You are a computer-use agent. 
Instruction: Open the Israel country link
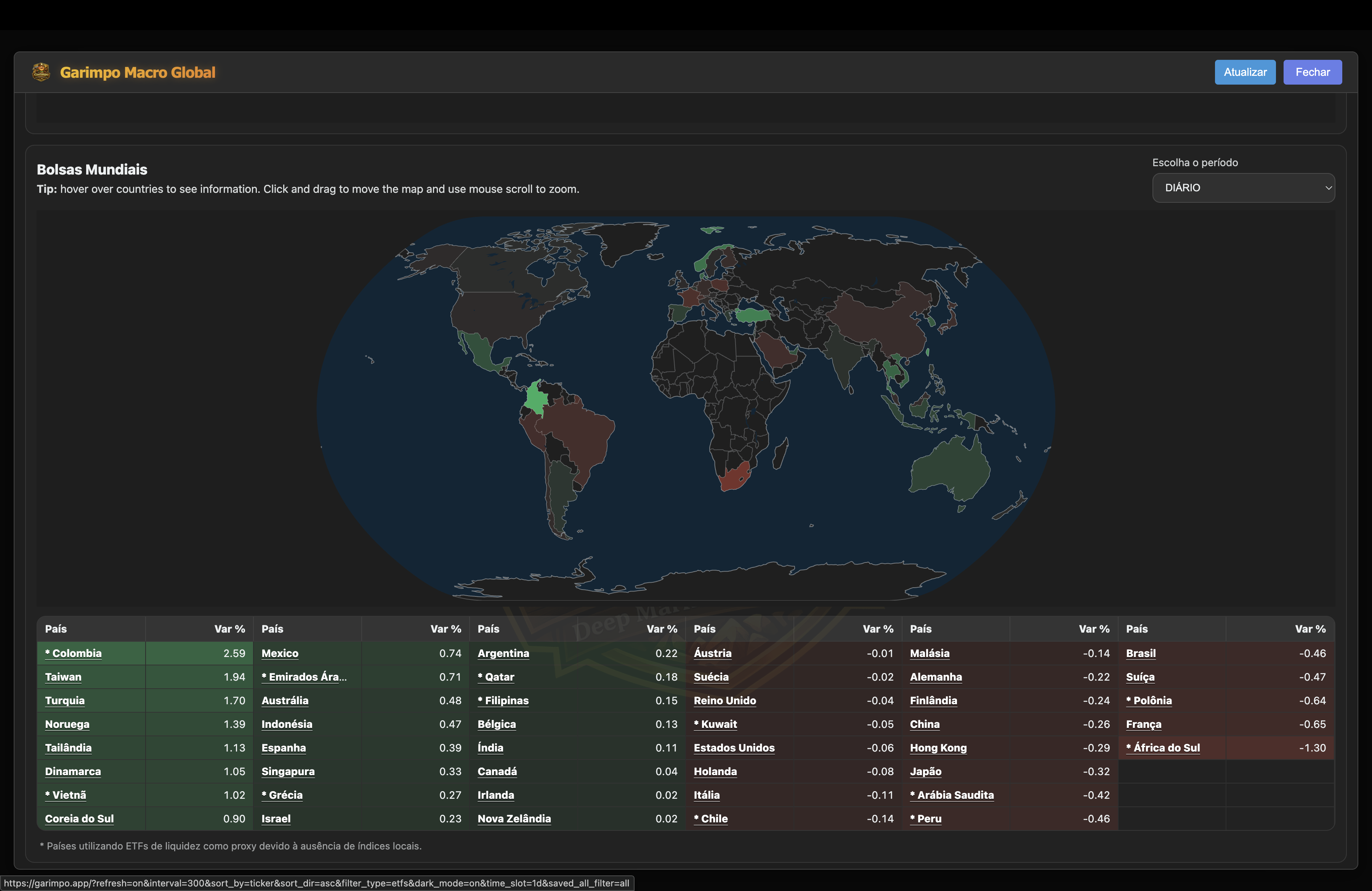(x=276, y=818)
